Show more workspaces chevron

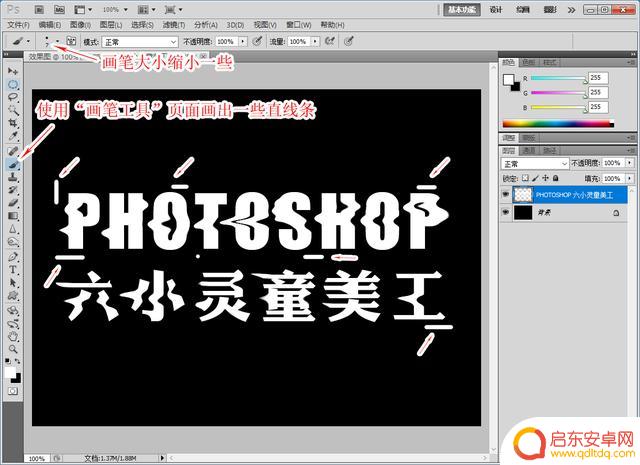(x=571, y=10)
